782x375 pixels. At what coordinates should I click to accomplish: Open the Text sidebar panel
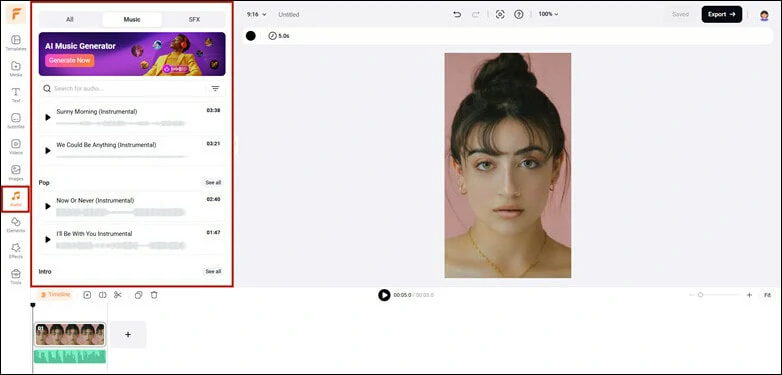pos(16,95)
